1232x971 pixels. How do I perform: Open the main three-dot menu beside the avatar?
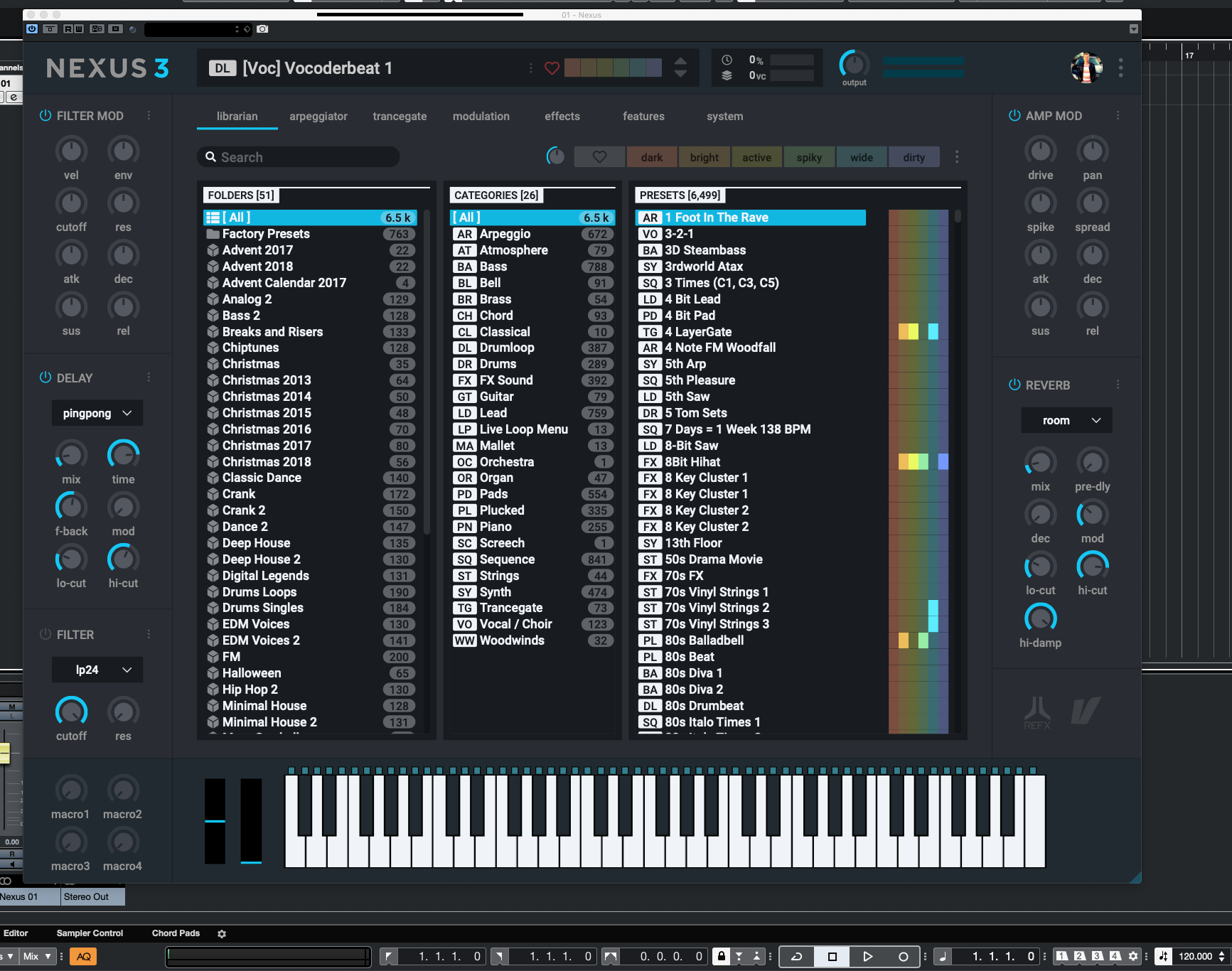tap(1121, 68)
